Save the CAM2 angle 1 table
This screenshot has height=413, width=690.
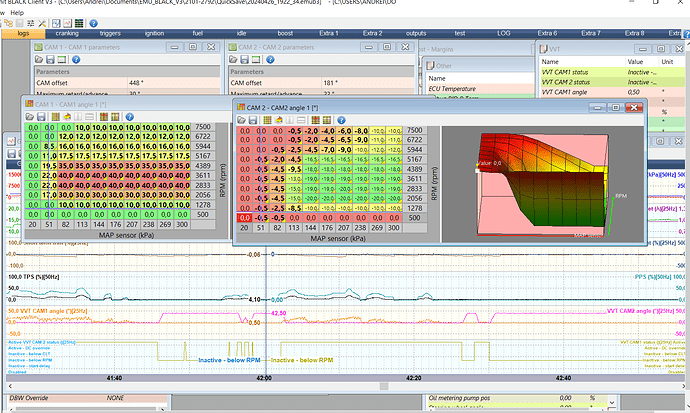(x=254, y=118)
